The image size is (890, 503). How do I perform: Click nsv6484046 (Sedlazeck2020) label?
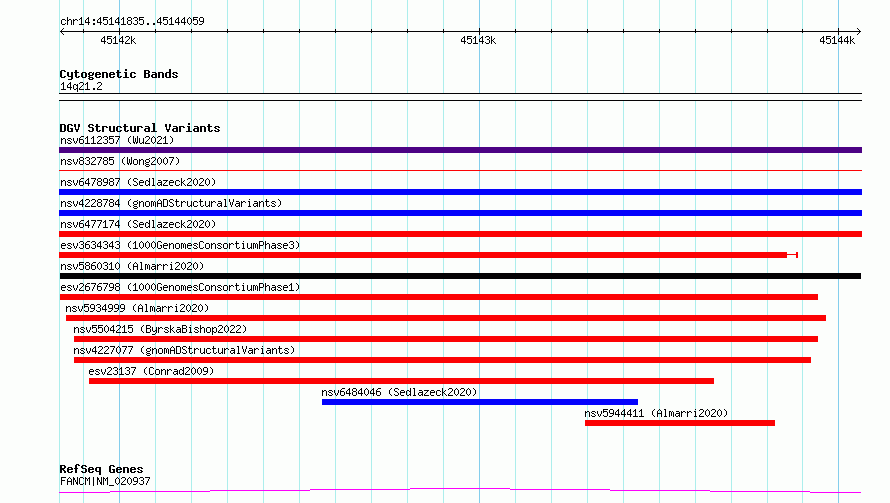[x=399, y=392]
